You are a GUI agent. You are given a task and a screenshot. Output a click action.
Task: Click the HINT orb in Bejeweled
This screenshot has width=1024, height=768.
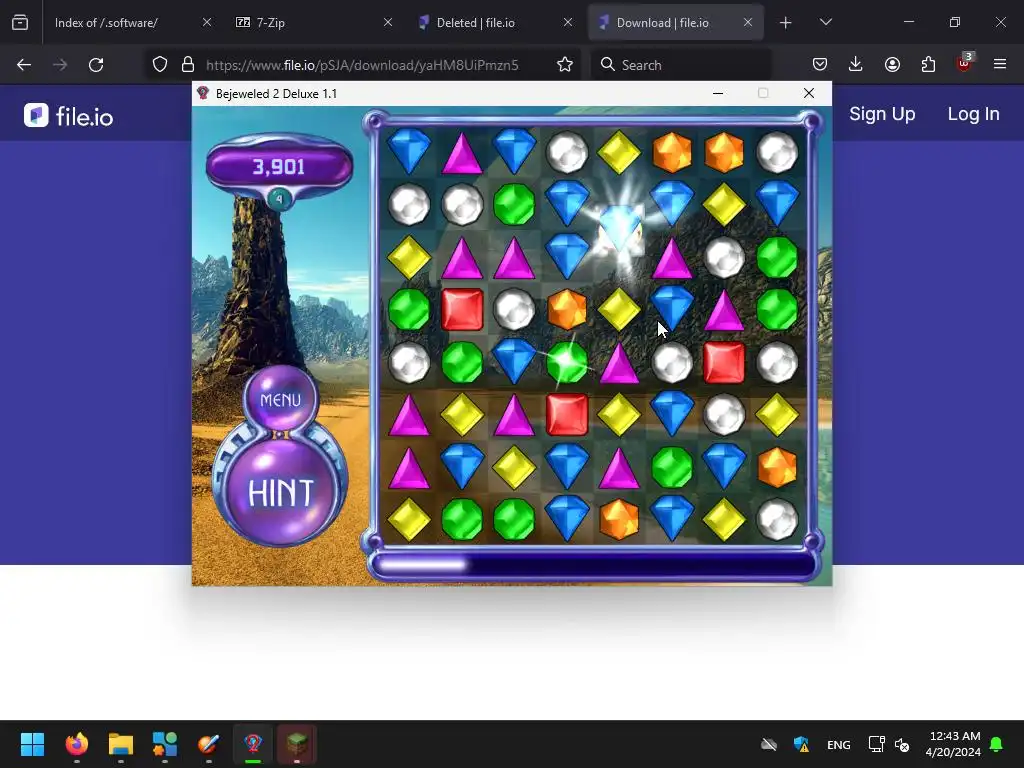(x=280, y=492)
